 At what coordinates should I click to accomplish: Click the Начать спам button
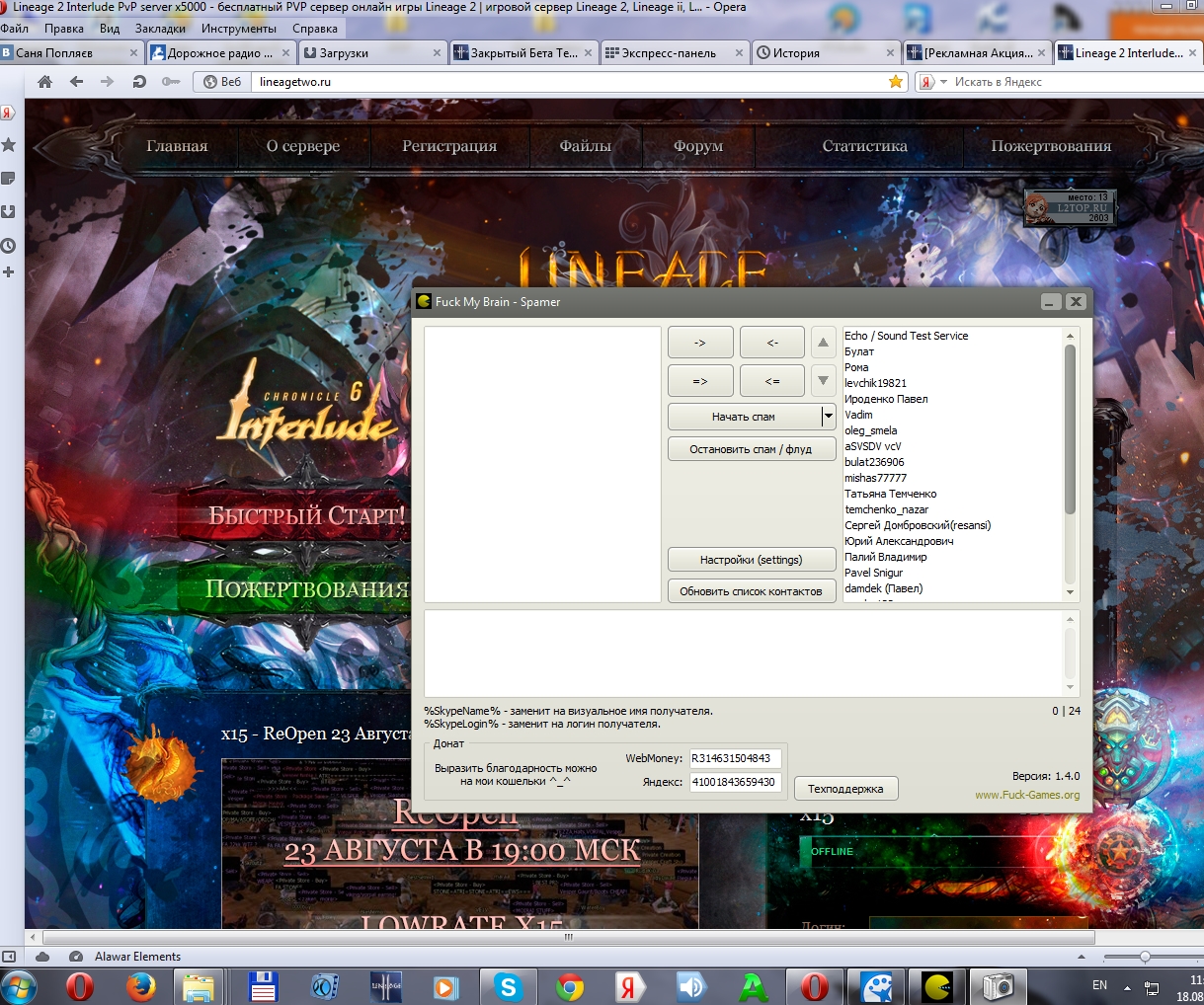tap(744, 417)
